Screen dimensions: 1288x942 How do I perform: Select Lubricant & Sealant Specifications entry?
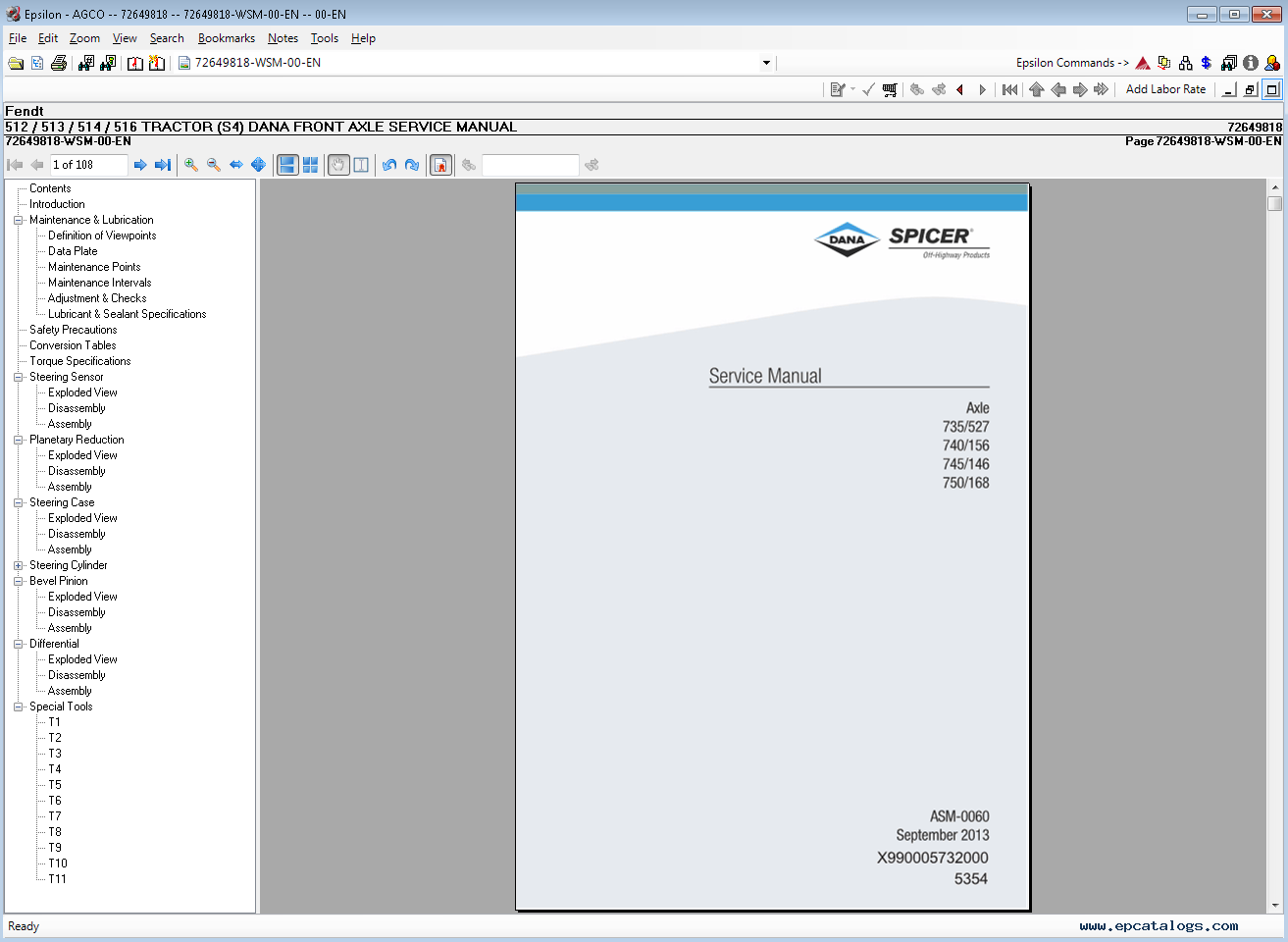(128, 314)
